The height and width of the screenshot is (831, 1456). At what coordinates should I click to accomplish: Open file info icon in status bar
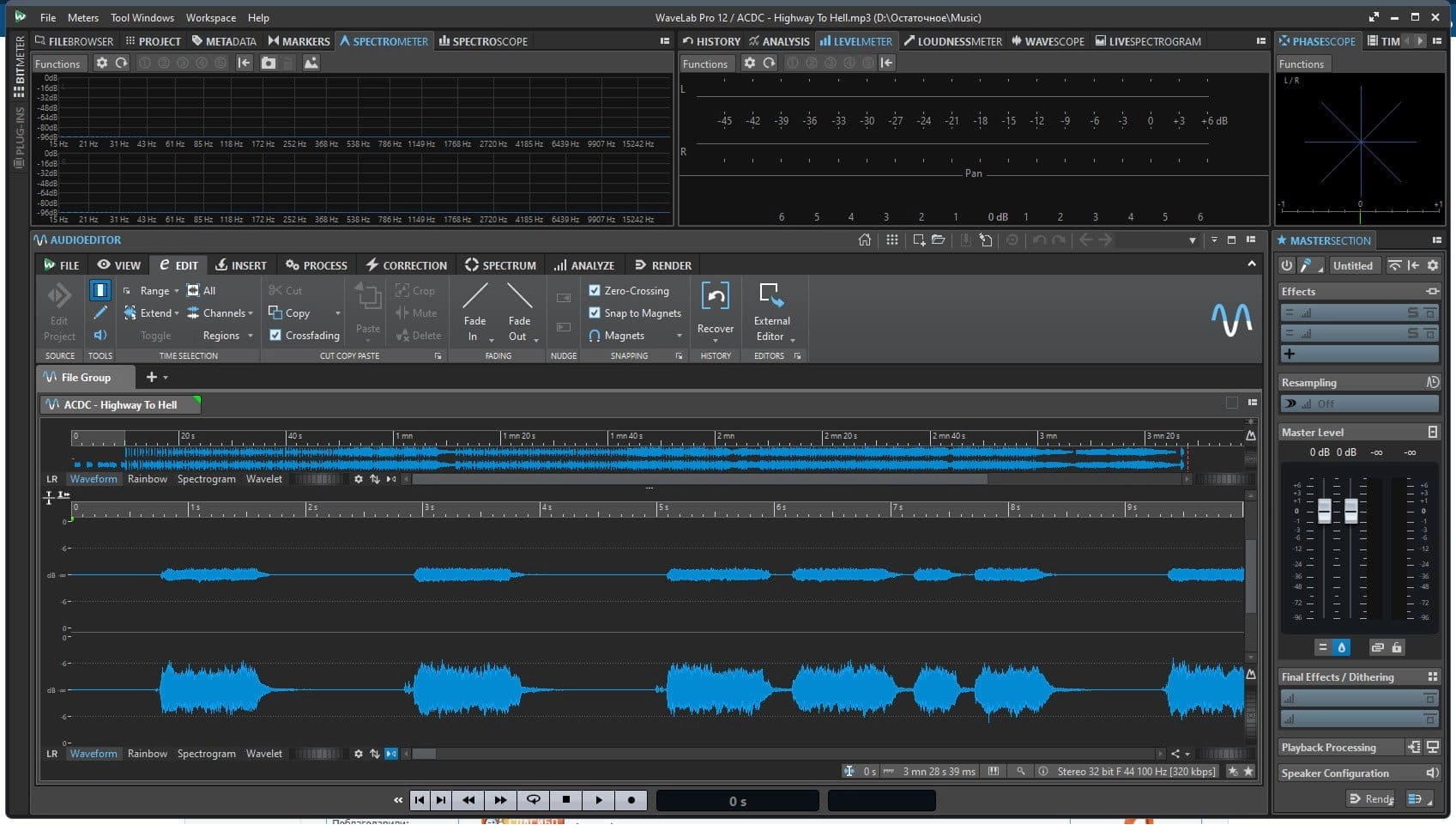coord(1043,772)
